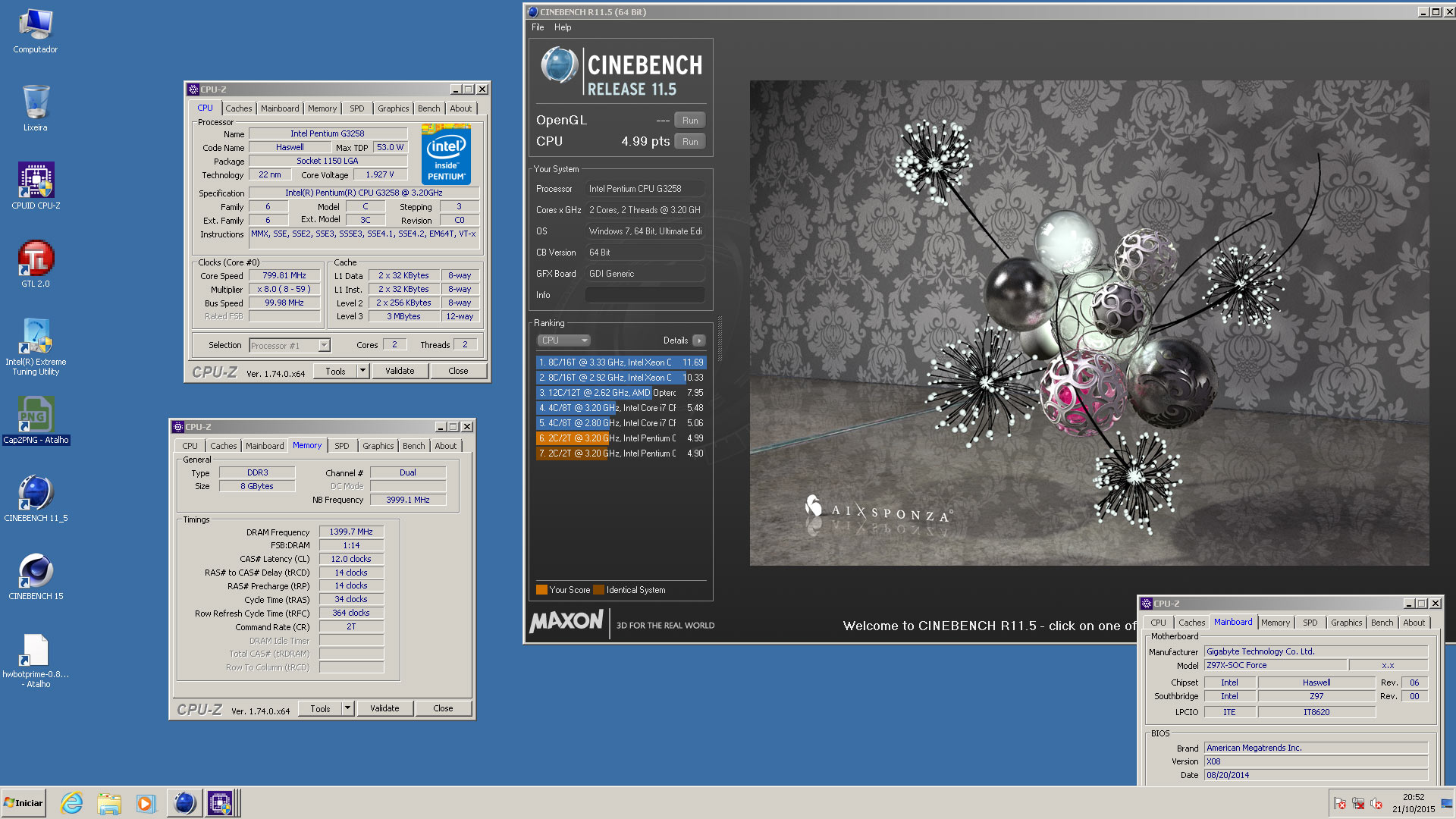Click the network tray icon
This screenshot has height=819, width=1456.
[1358, 804]
